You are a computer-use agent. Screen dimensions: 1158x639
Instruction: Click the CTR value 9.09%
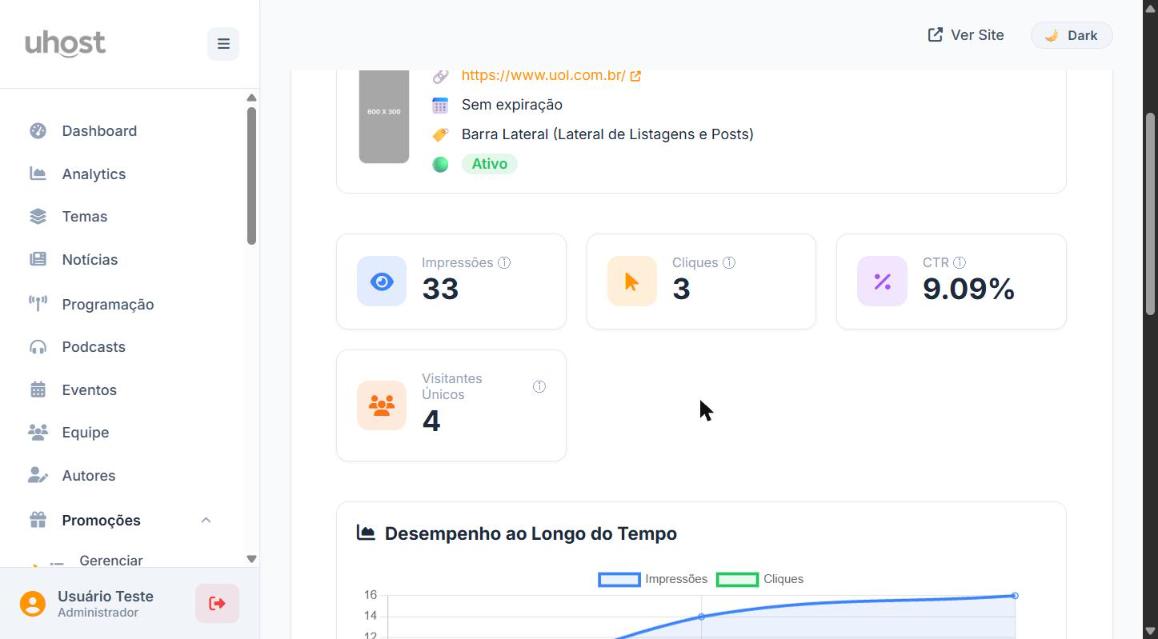[968, 289]
